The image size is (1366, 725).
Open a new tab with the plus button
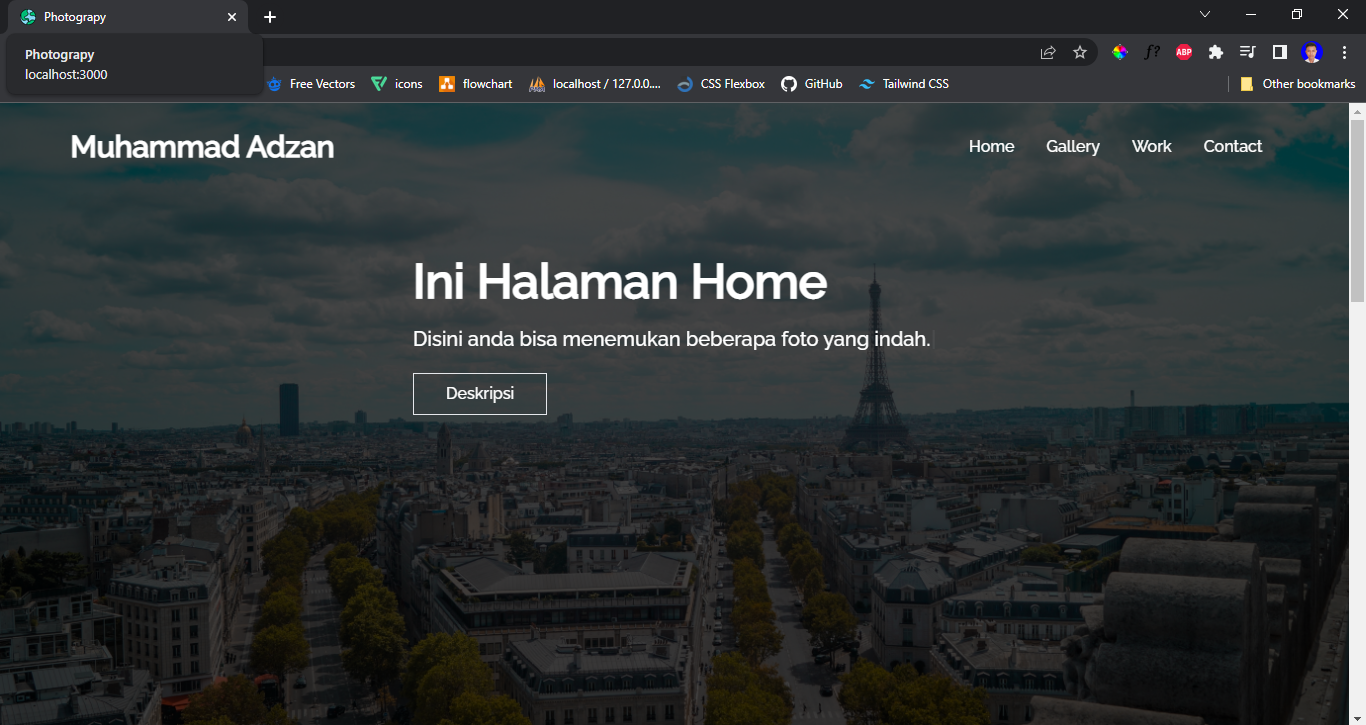[x=269, y=15]
